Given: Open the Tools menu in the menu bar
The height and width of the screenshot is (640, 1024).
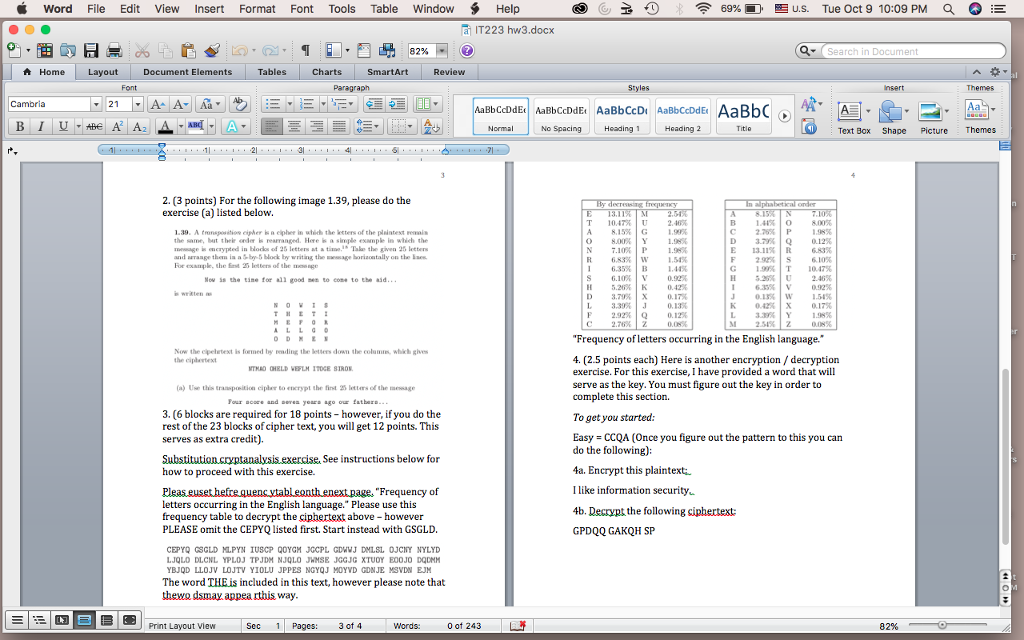Looking at the screenshot, I should pyautogui.click(x=342, y=8).
